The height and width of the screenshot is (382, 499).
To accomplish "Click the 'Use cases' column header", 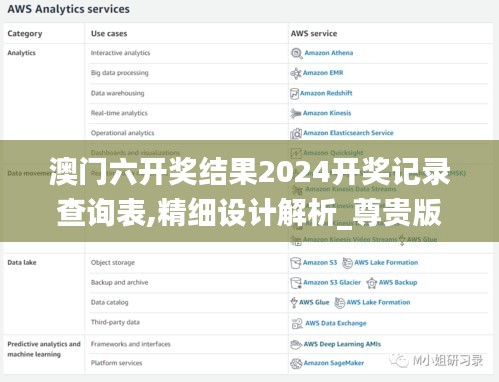I will 109,34.
